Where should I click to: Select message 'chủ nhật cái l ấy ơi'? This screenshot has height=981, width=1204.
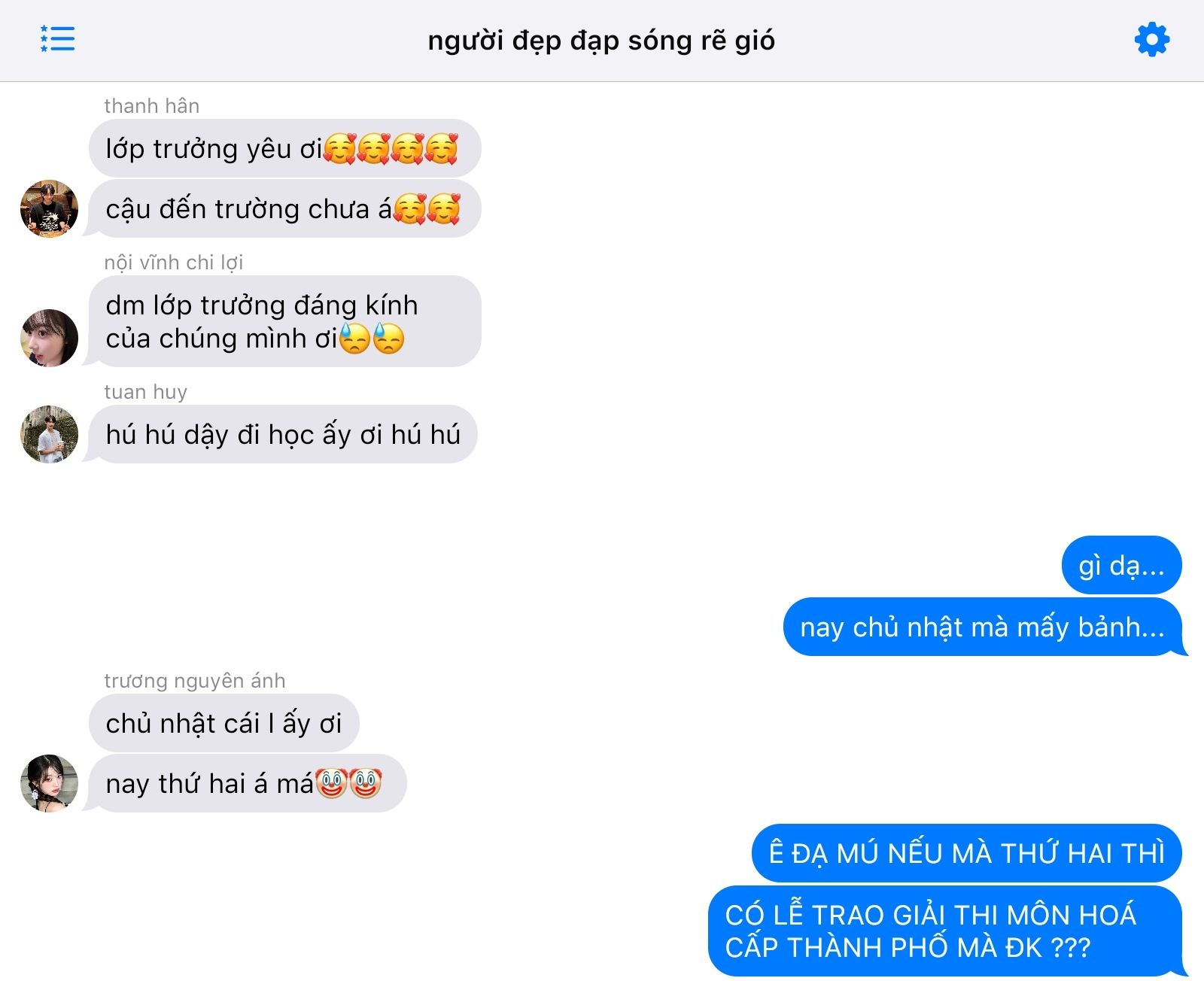point(223,723)
